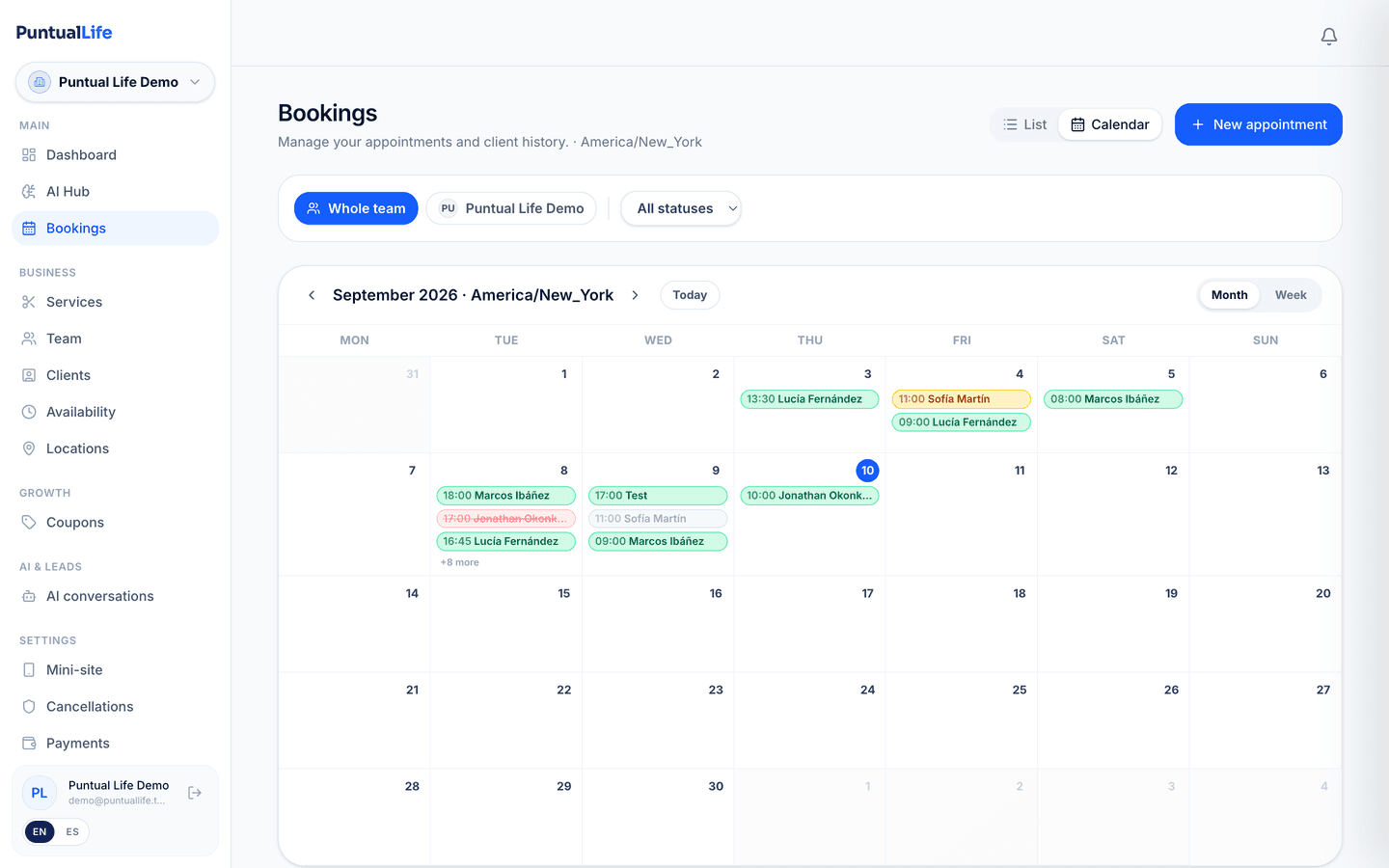Filter by Whole team
This screenshot has width=1389, height=868.
(x=356, y=208)
